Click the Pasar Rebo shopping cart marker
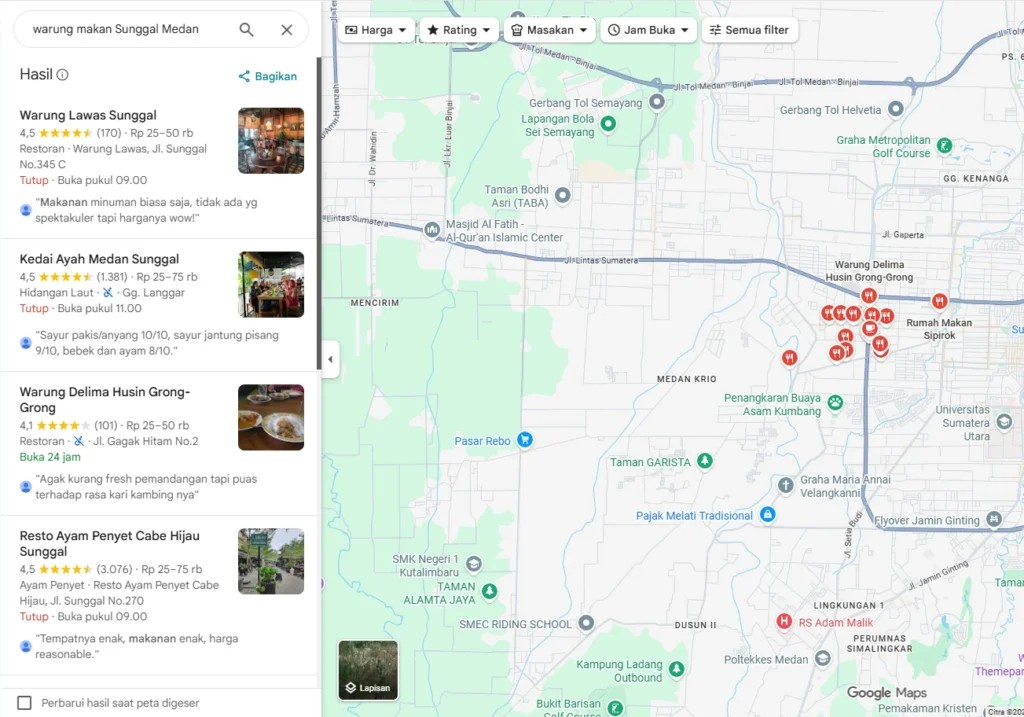This screenshot has height=717, width=1024. click(524, 440)
